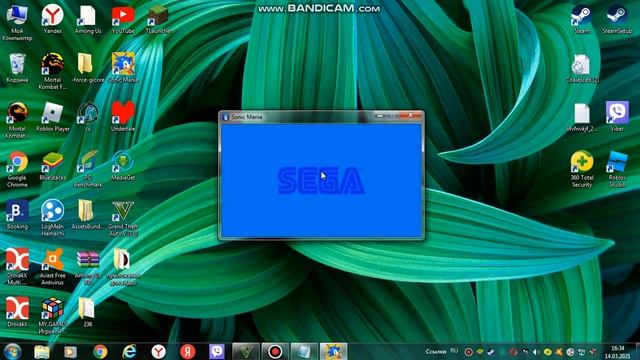Viewport: 640px width, 360px height.
Task: Open the Coalesced (2) file
Action: [x=582, y=68]
